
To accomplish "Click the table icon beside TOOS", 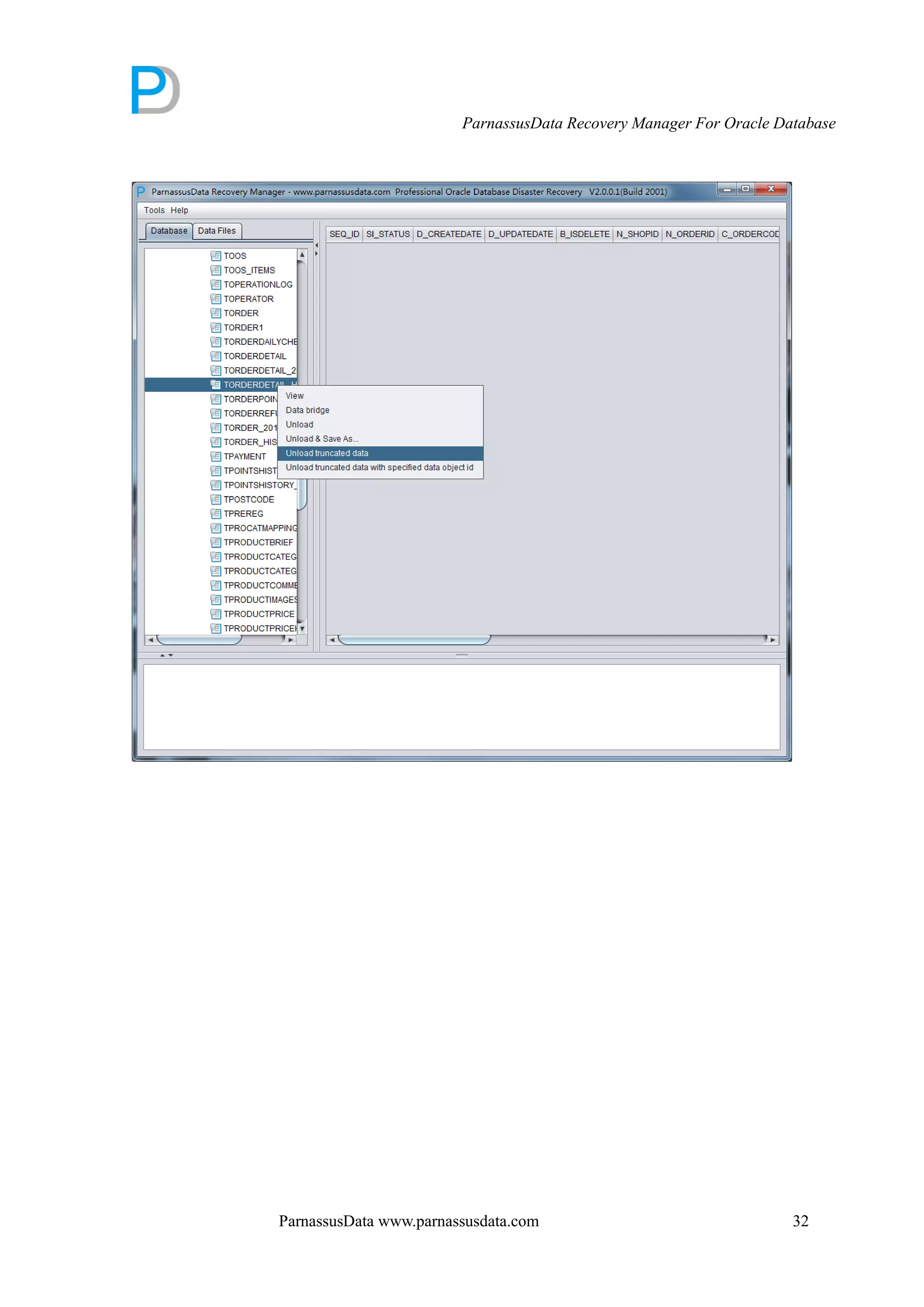I will tap(216, 255).
